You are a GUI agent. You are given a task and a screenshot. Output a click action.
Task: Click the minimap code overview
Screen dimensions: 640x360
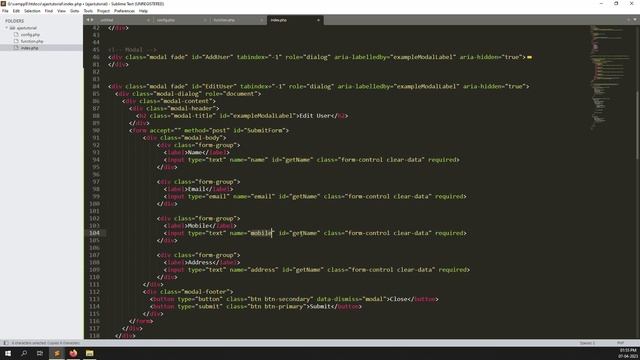[x=610, y=78]
